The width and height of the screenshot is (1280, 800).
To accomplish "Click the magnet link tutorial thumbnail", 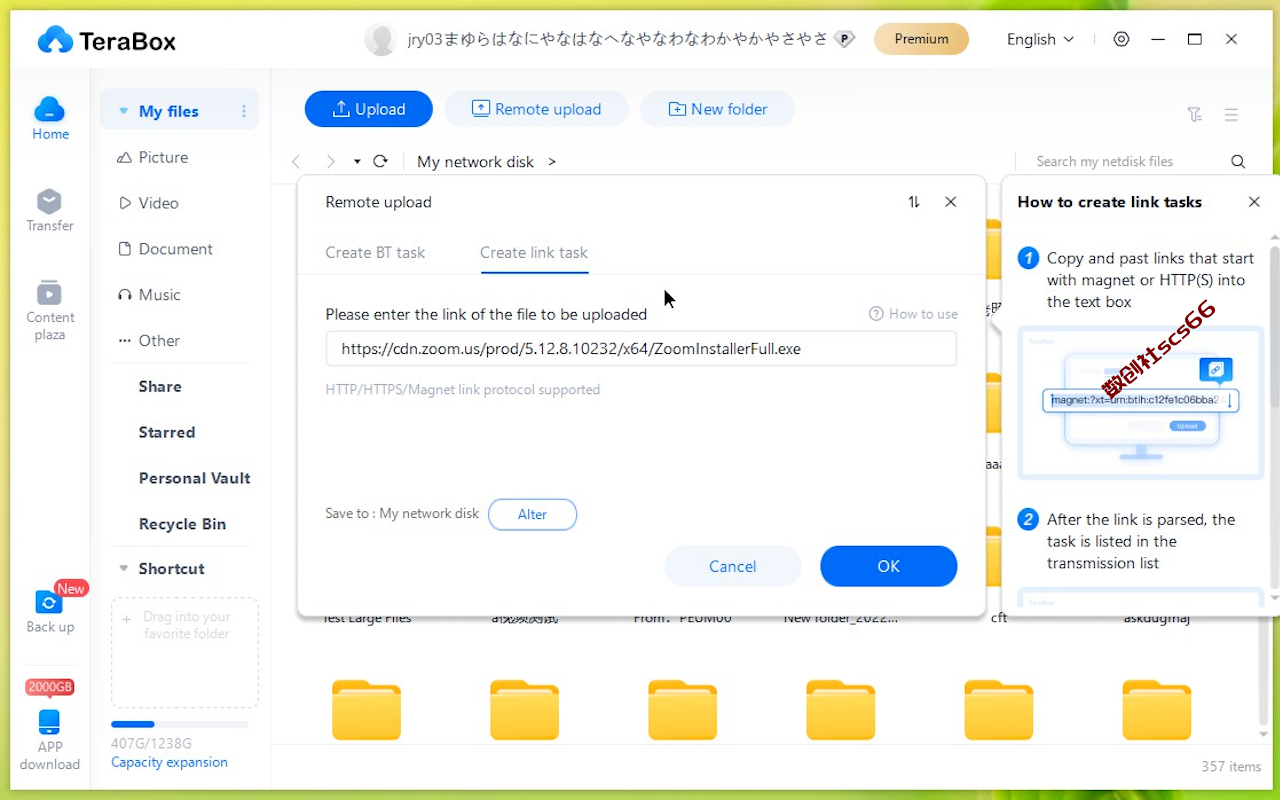I will [x=1141, y=402].
